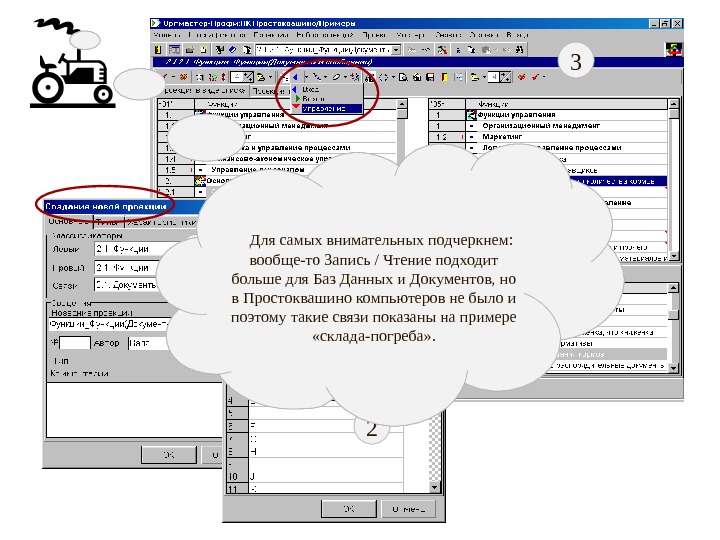Click the yellow sheet icon right of the floppy disk

[444, 77]
